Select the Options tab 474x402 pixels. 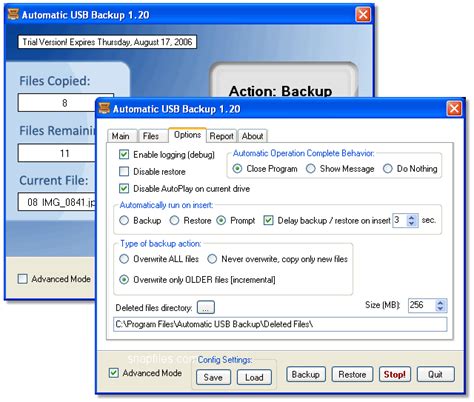tap(187, 135)
